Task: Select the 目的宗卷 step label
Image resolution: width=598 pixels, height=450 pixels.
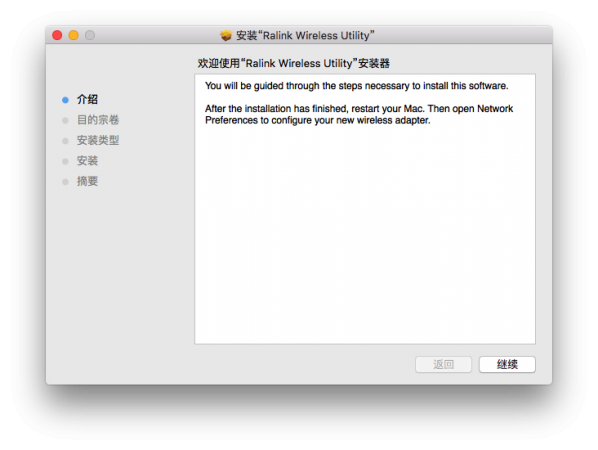Action: coord(98,120)
